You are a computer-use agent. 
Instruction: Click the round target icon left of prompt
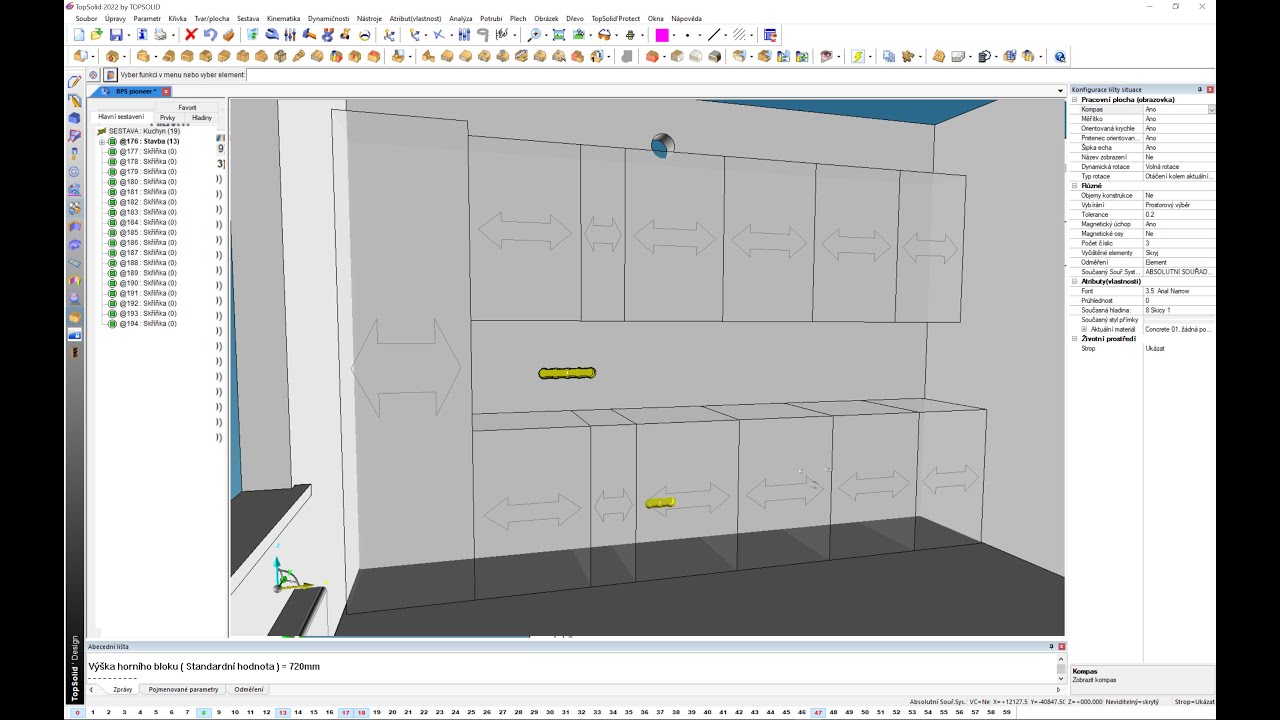(x=94, y=75)
